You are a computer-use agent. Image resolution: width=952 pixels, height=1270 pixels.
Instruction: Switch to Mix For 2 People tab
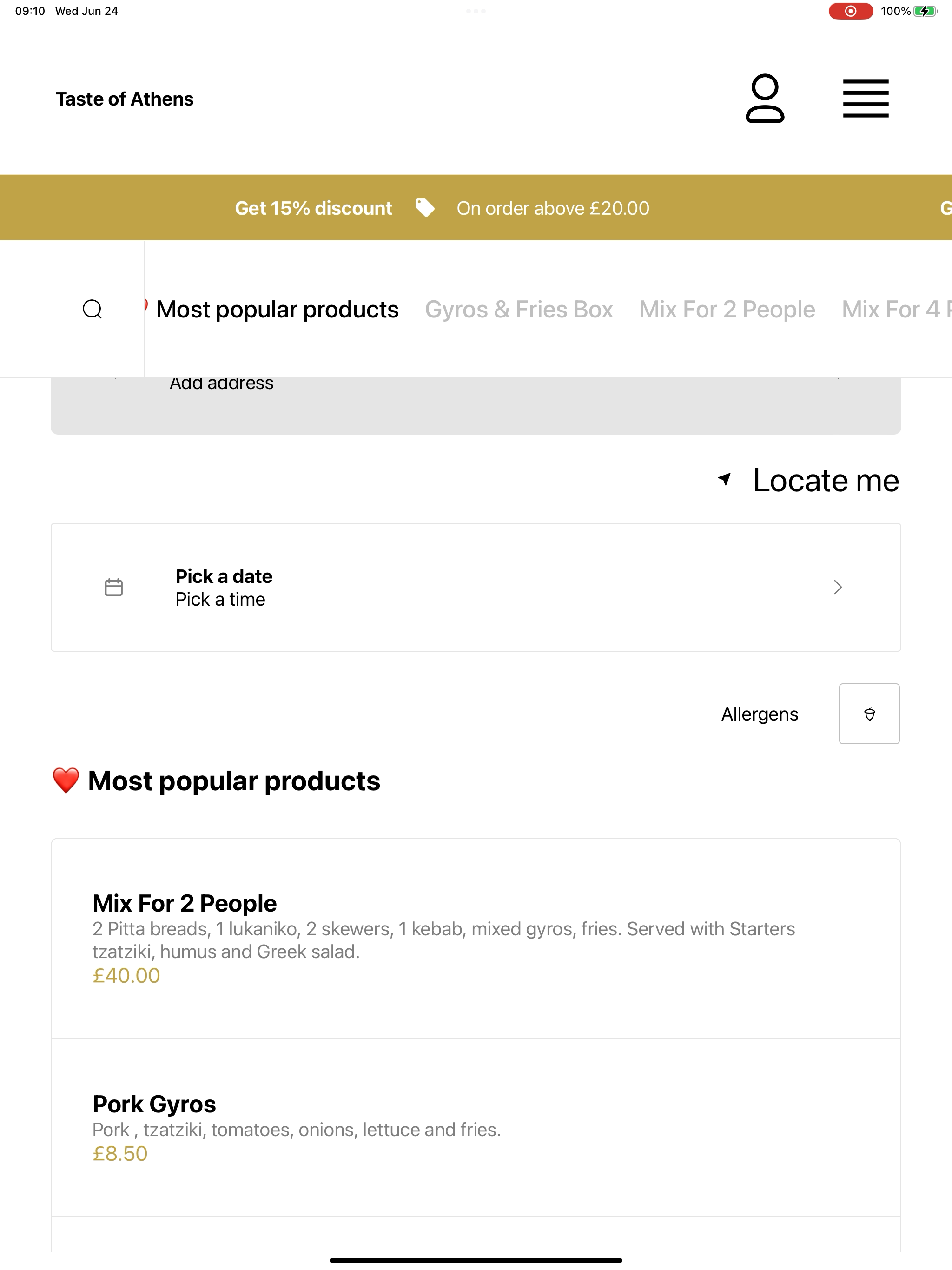click(x=727, y=310)
